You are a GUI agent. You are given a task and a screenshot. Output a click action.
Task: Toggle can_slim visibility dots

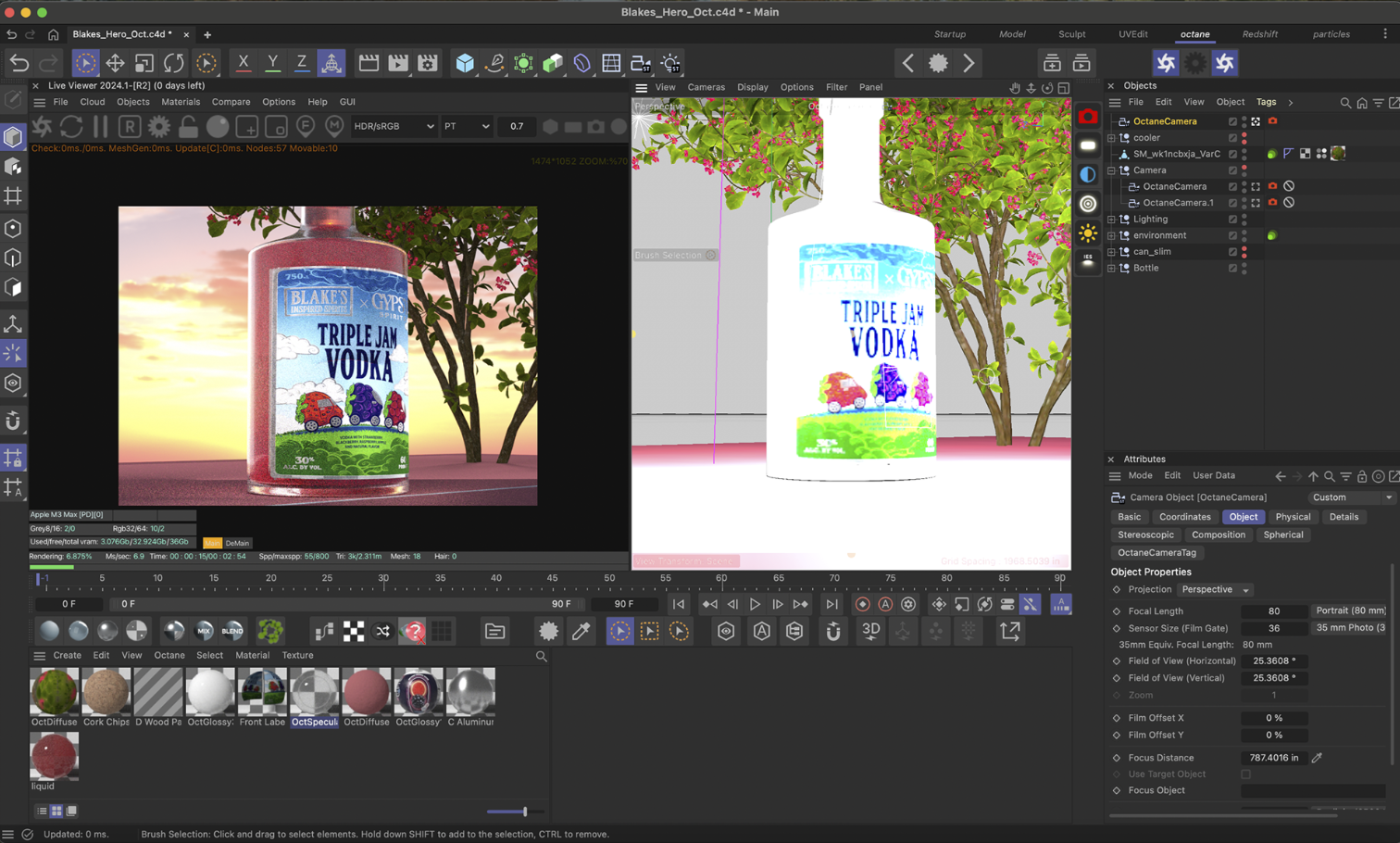pos(1244,252)
